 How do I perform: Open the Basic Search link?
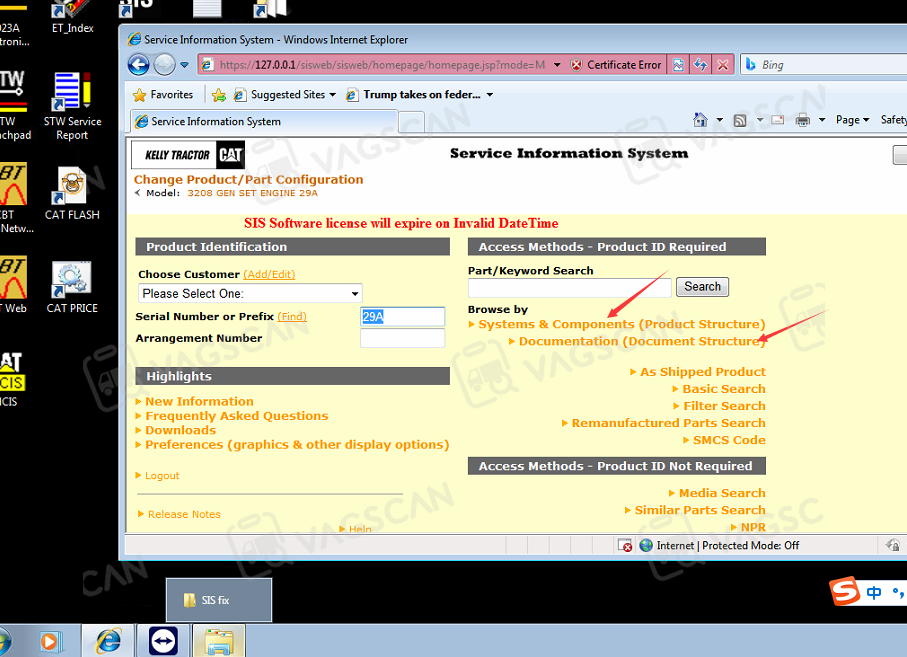coord(724,389)
